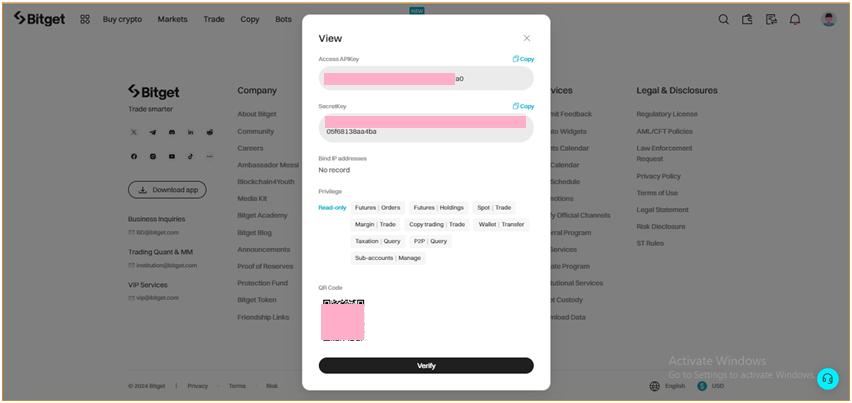Click the Margin | Trade privilege tag
Viewport: 852px width, 403px height.
pos(375,224)
